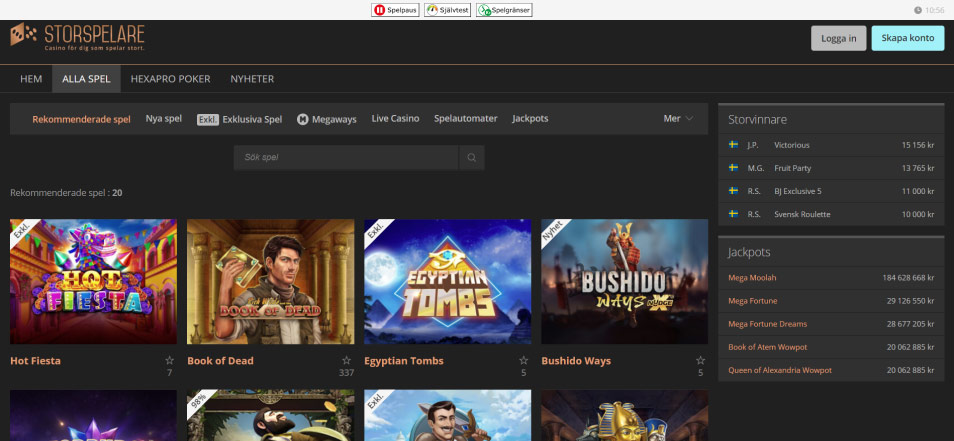Image resolution: width=954 pixels, height=441 pixels.
Task: Select the ALLA SPEL tab
Action: pos(86,79)
